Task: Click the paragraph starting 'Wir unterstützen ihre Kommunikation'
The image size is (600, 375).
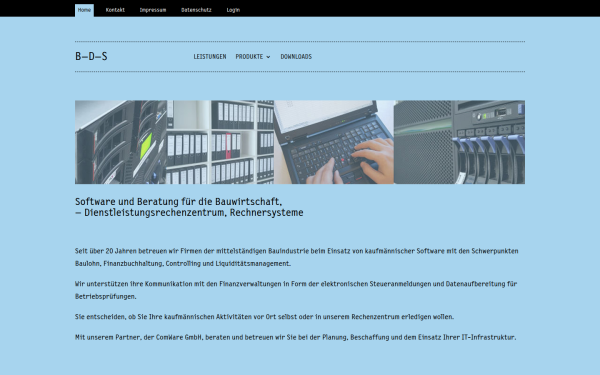Action: coord(296,290)
